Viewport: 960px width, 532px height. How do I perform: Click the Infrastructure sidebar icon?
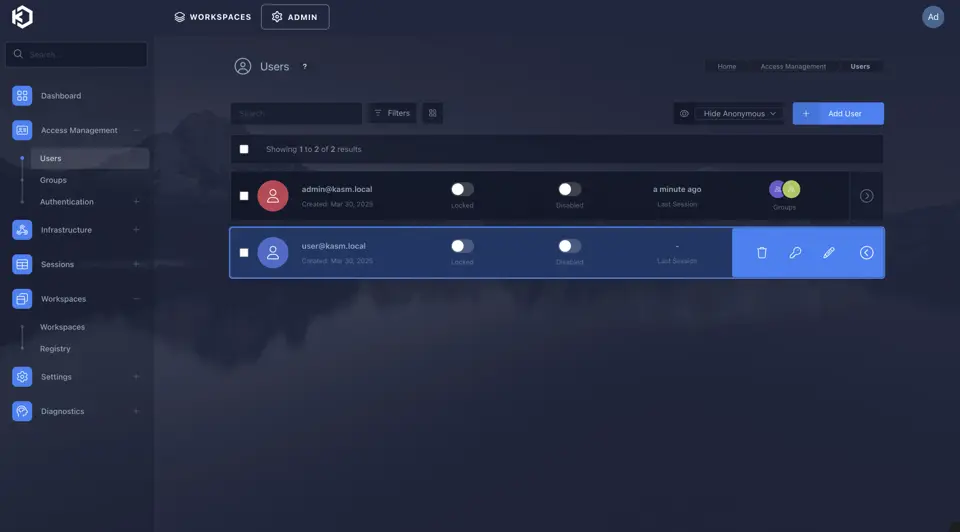[22, 230]
